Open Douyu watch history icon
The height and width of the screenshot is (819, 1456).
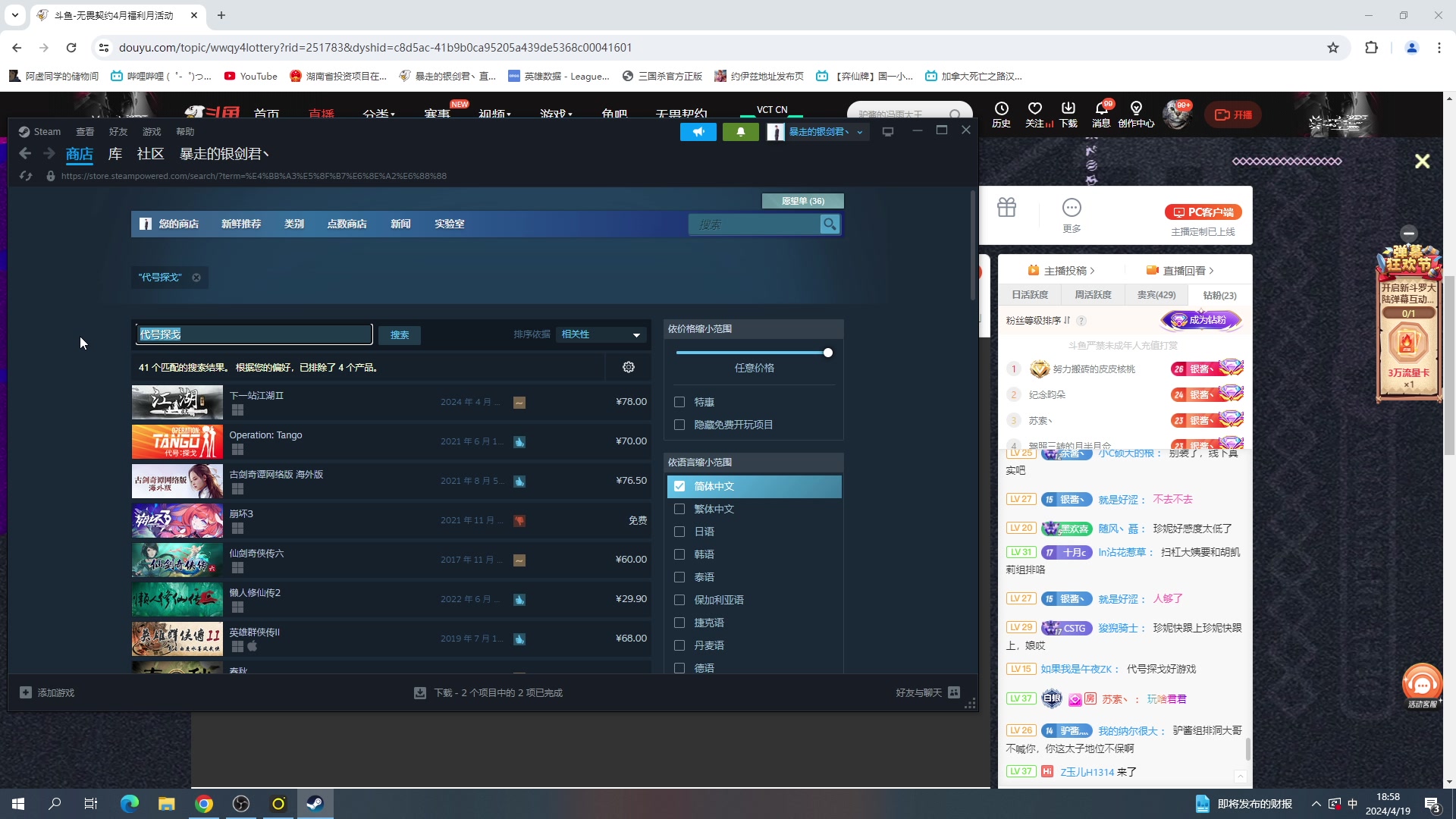pos(1001,108)
